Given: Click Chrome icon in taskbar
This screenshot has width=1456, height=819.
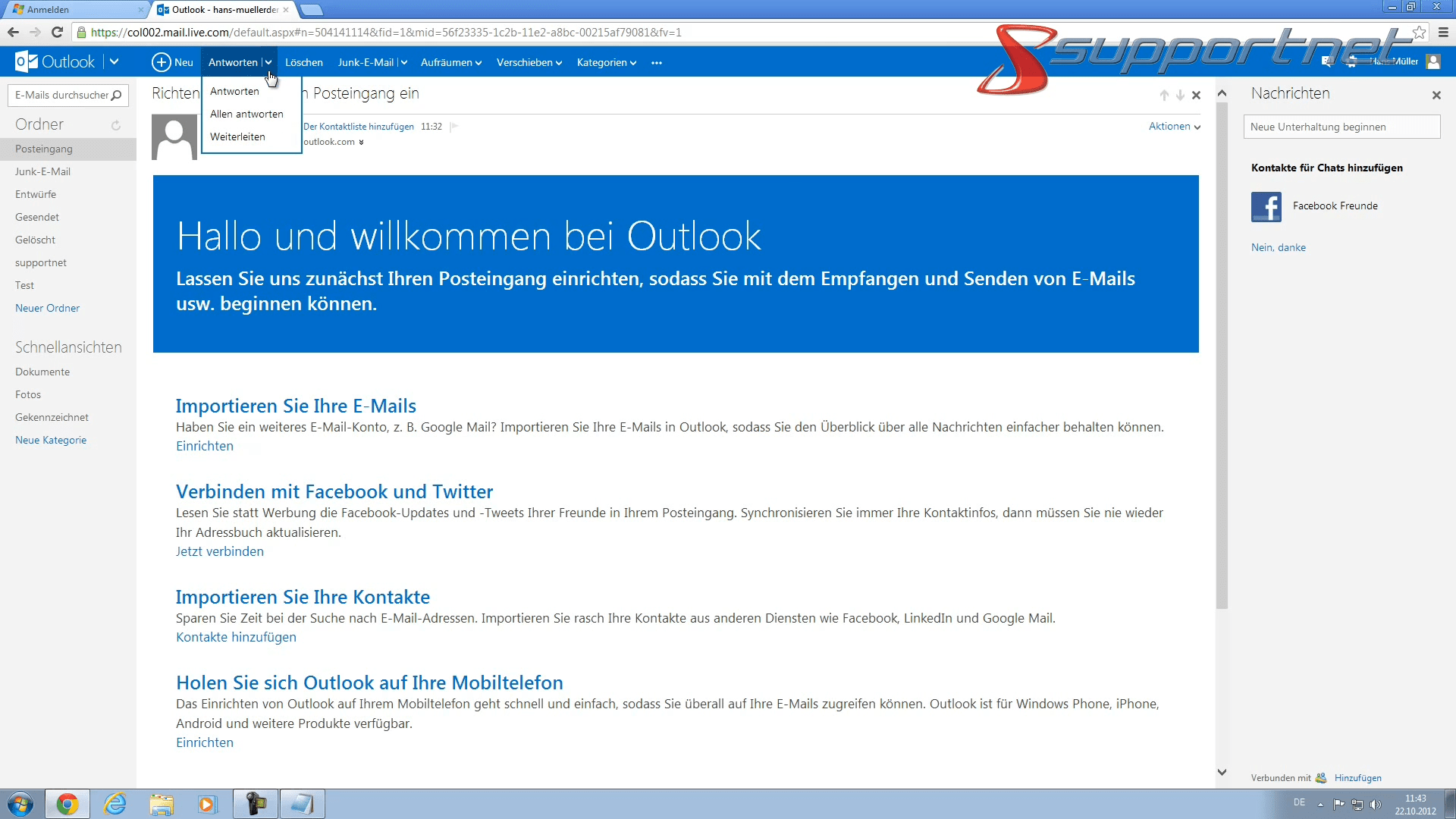Looking at the screenshot, I should tap(67, 804).
